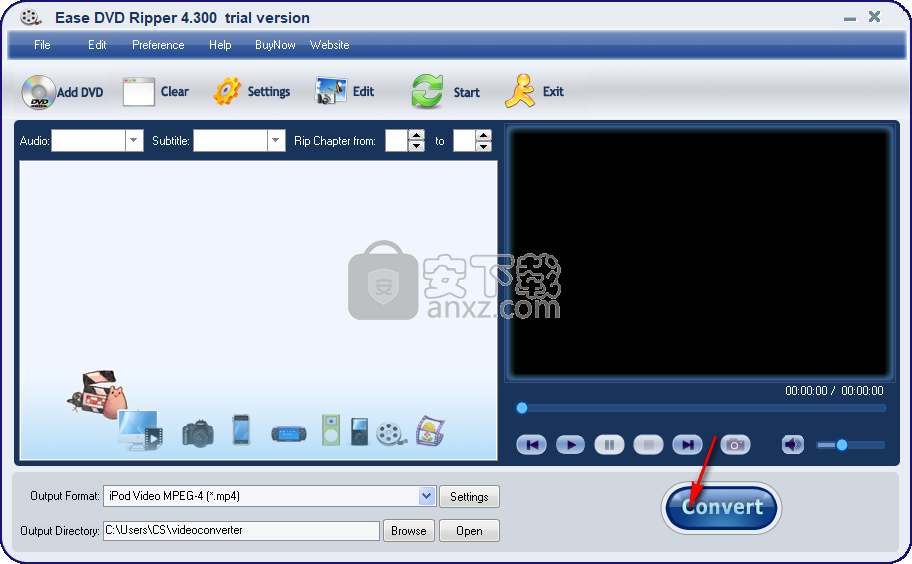Click the green iPod shuffle icon
912x564 pixels.
330,430
